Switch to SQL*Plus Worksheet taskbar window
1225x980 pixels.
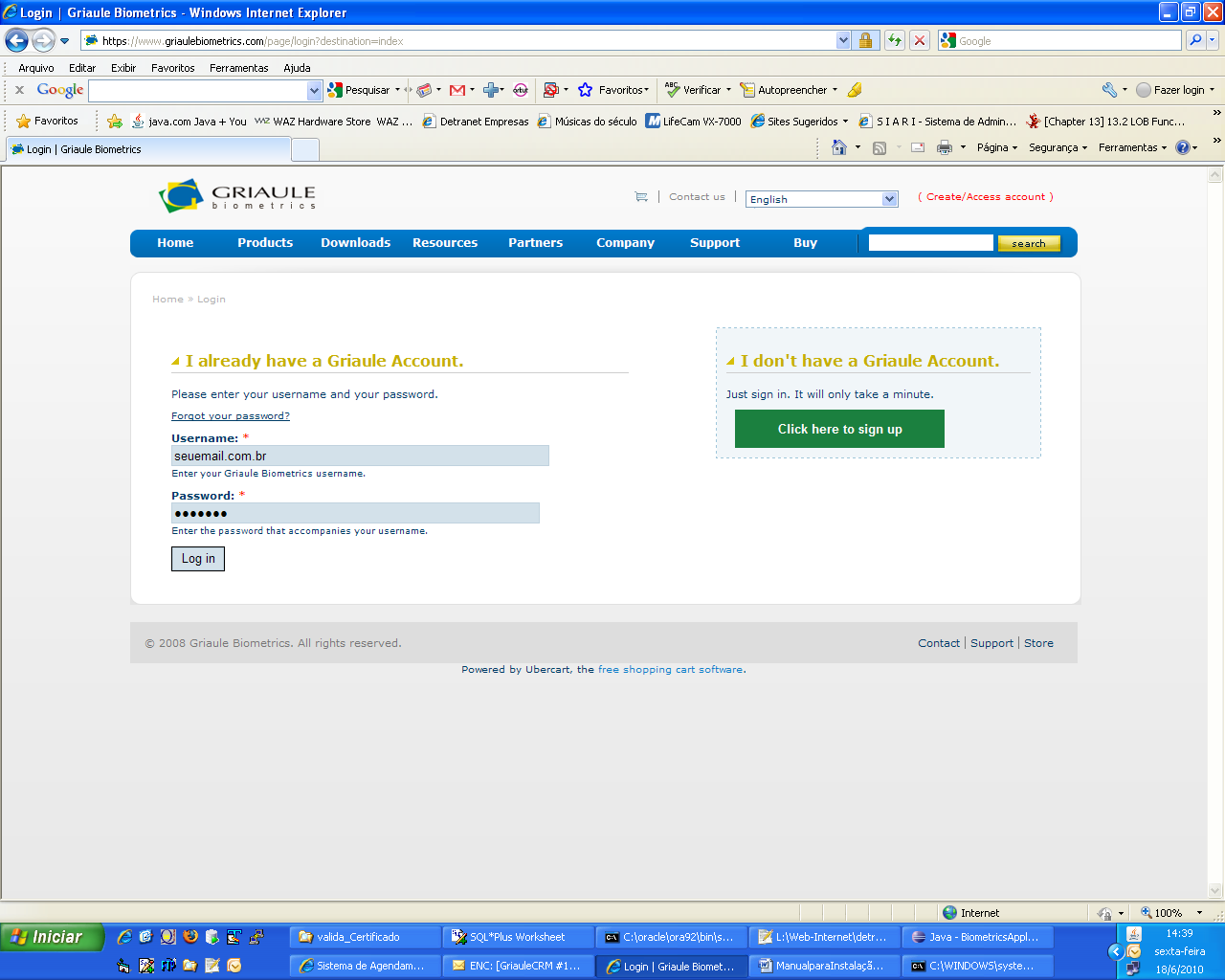pos(518,937)
